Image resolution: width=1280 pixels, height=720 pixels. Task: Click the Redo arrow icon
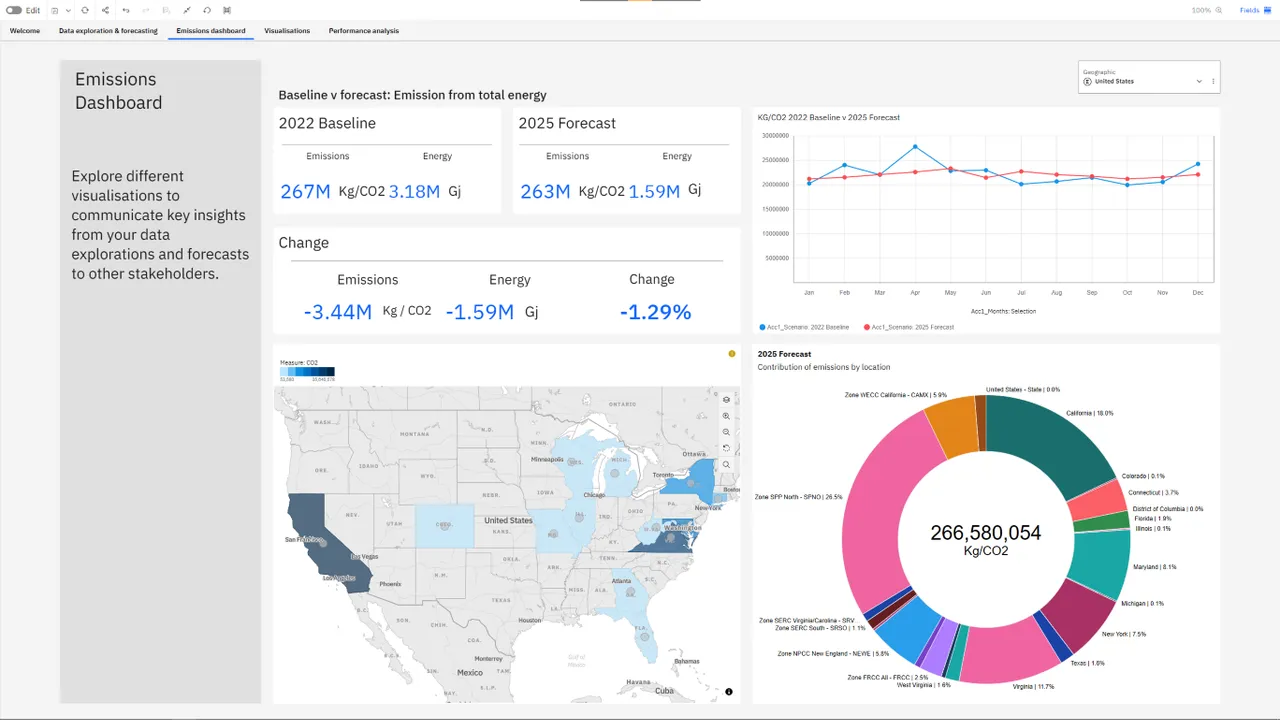tap(146, 10)
